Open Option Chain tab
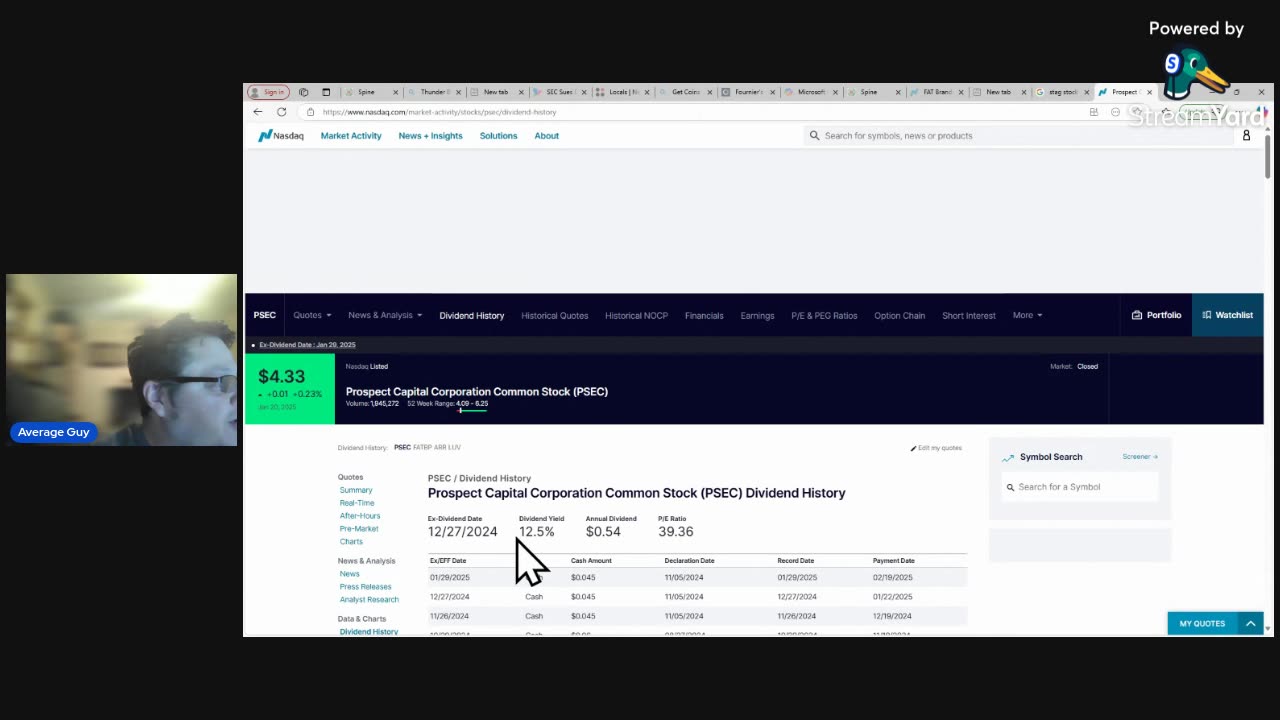 [899, 316]
